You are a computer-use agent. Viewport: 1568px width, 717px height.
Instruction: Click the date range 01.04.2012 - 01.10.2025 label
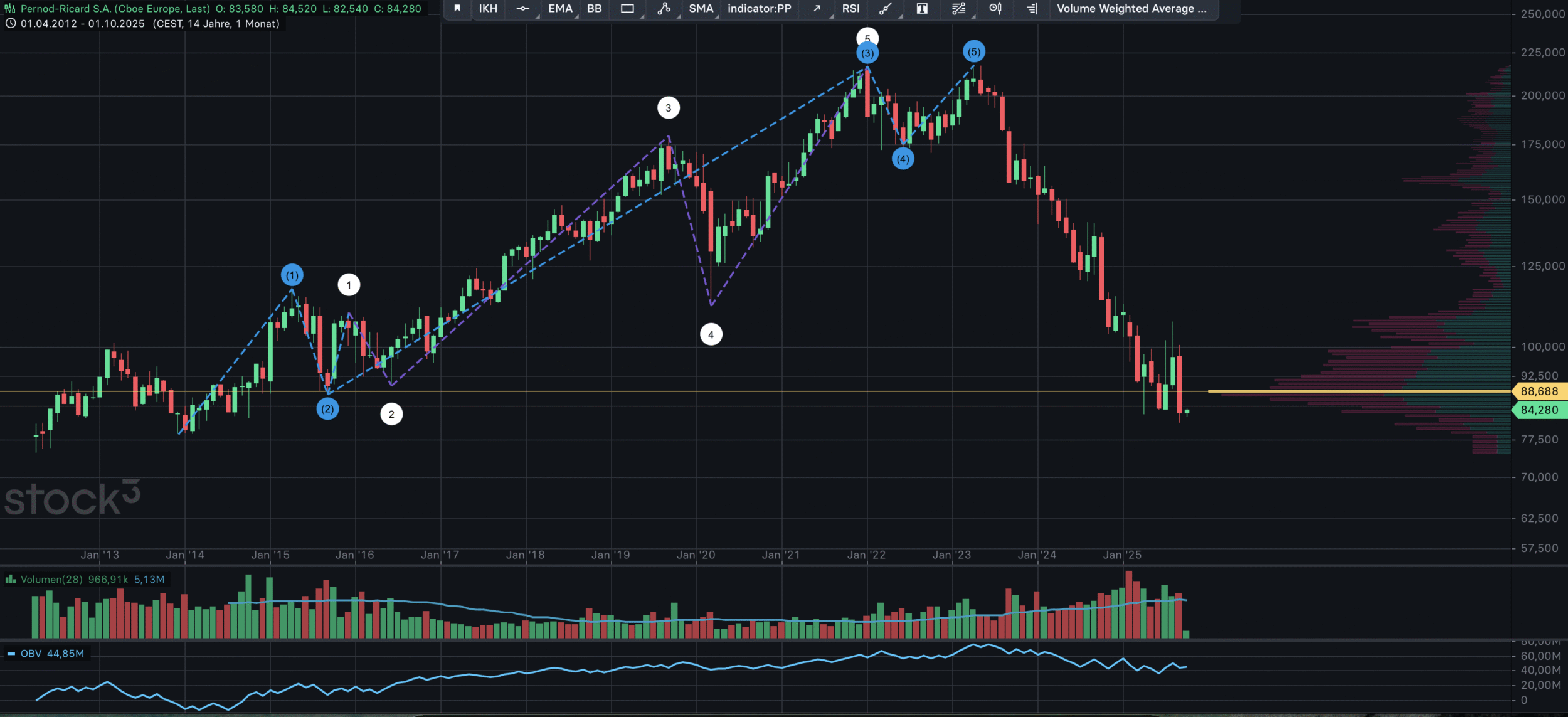(x=82, y=24)
